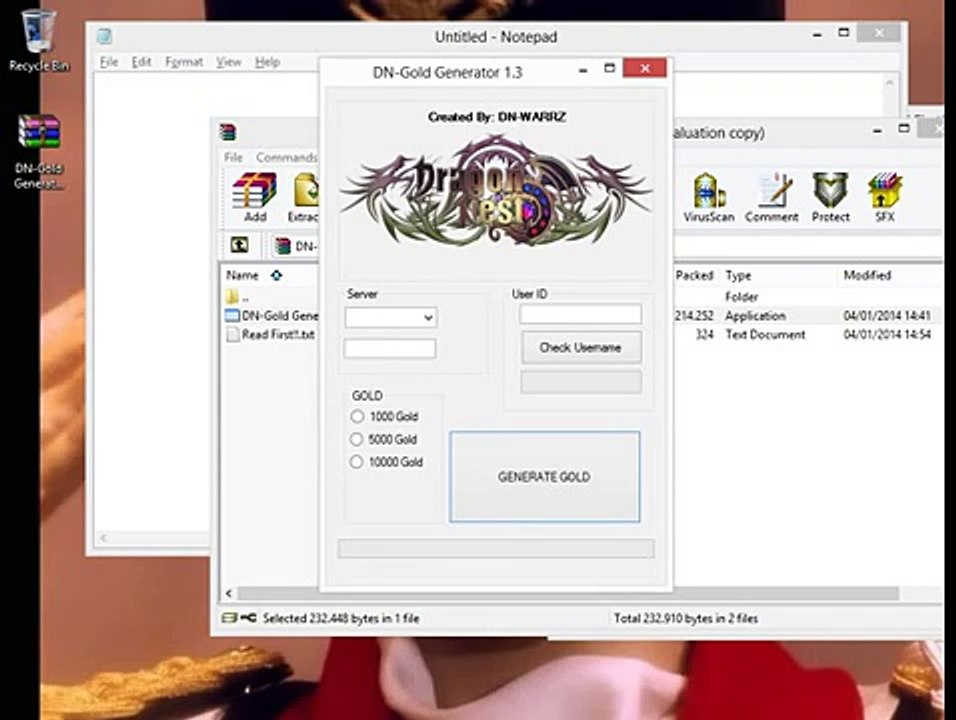Click 'Application' type cell
Image resolution: width=956 pixels, height=720 pixels.
point(755,316)
